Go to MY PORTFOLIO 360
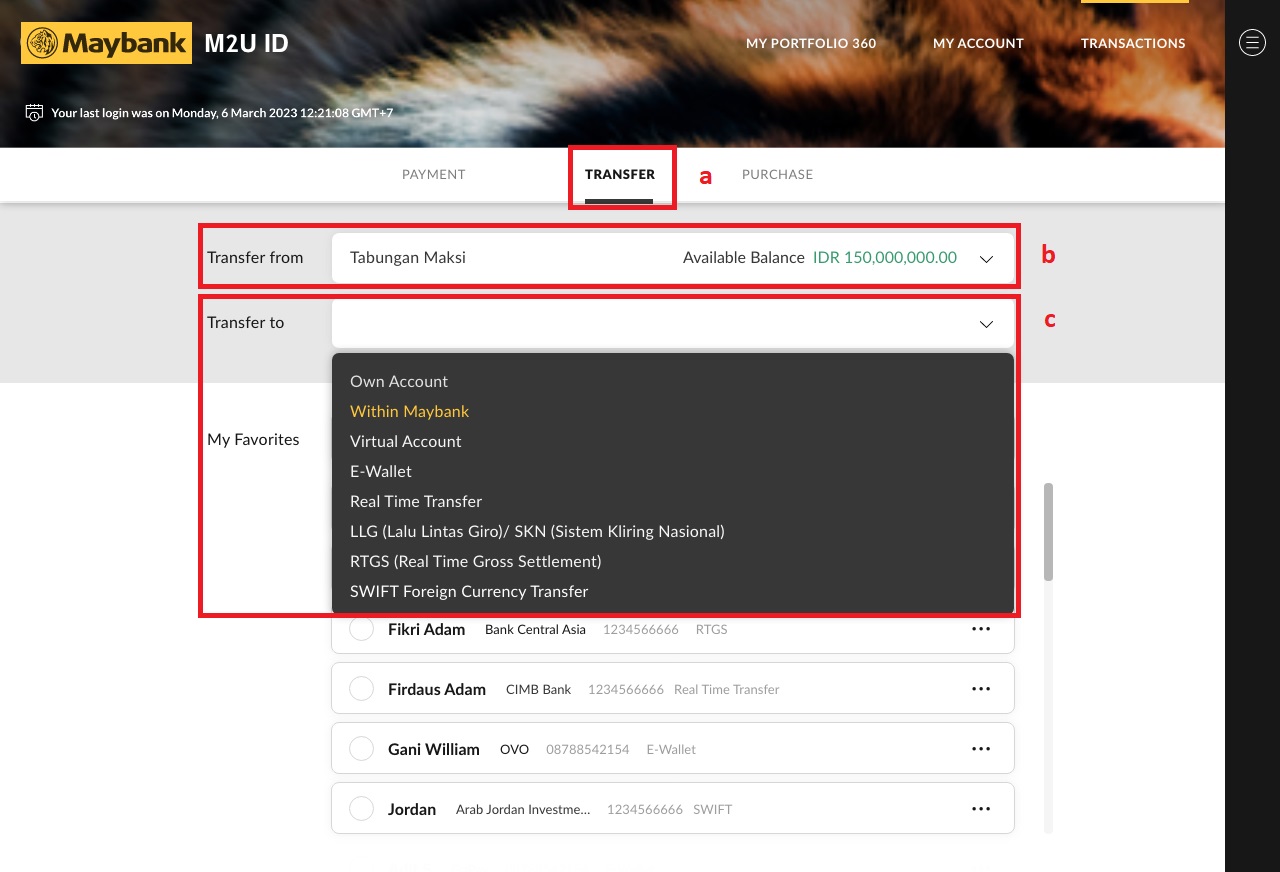 (810, 43)
